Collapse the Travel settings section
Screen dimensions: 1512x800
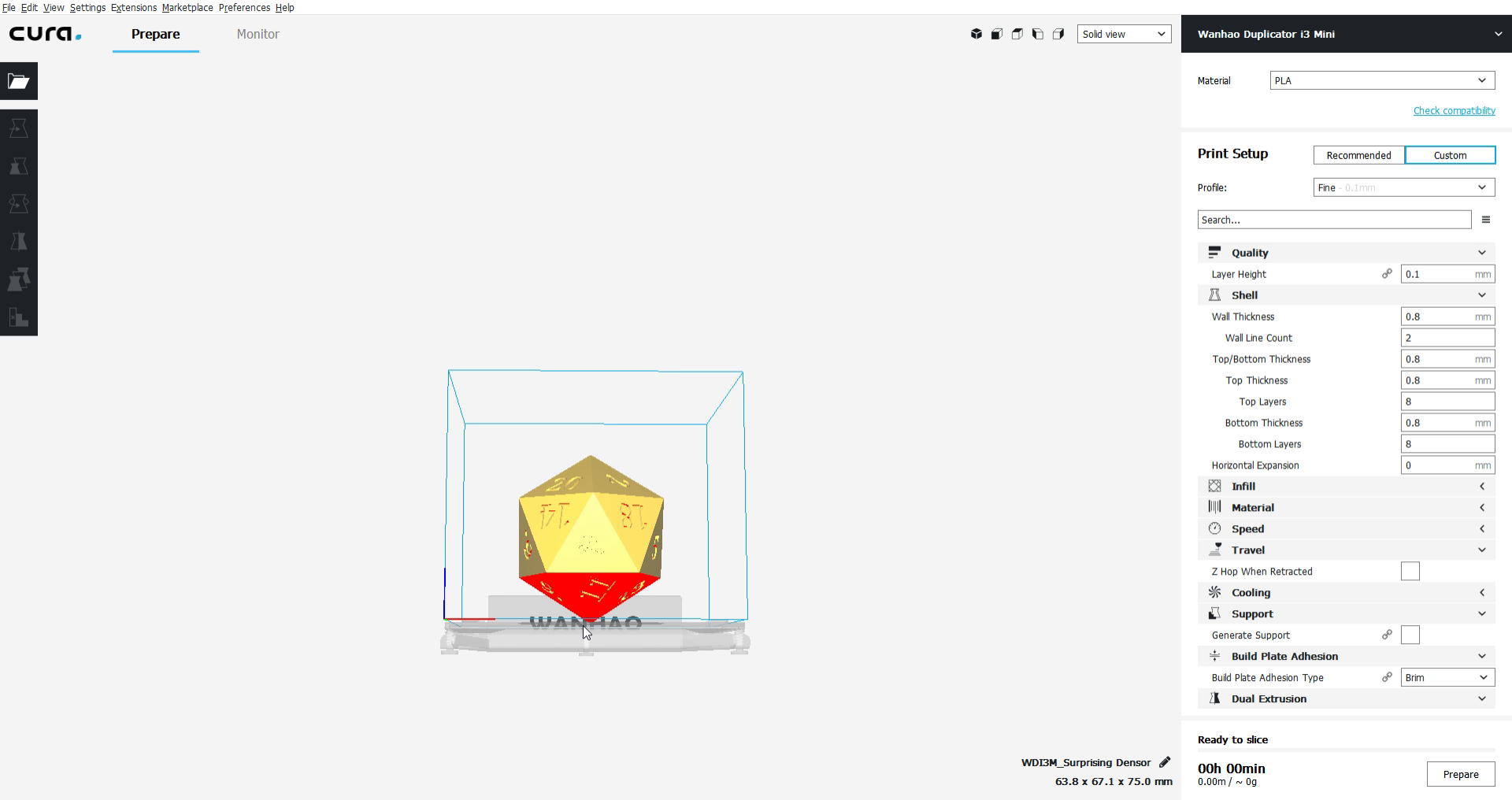pos(1347,550)
